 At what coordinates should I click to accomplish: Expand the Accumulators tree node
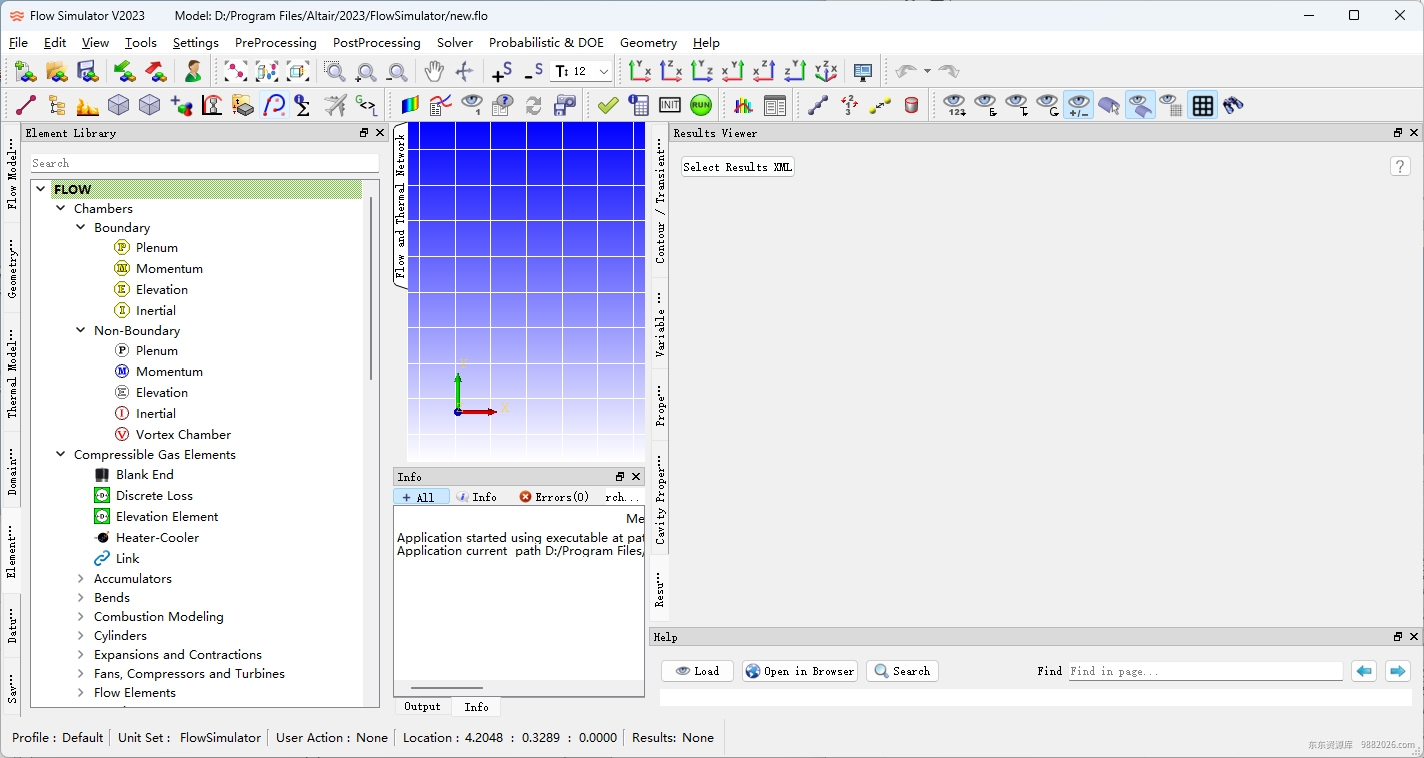81,578
